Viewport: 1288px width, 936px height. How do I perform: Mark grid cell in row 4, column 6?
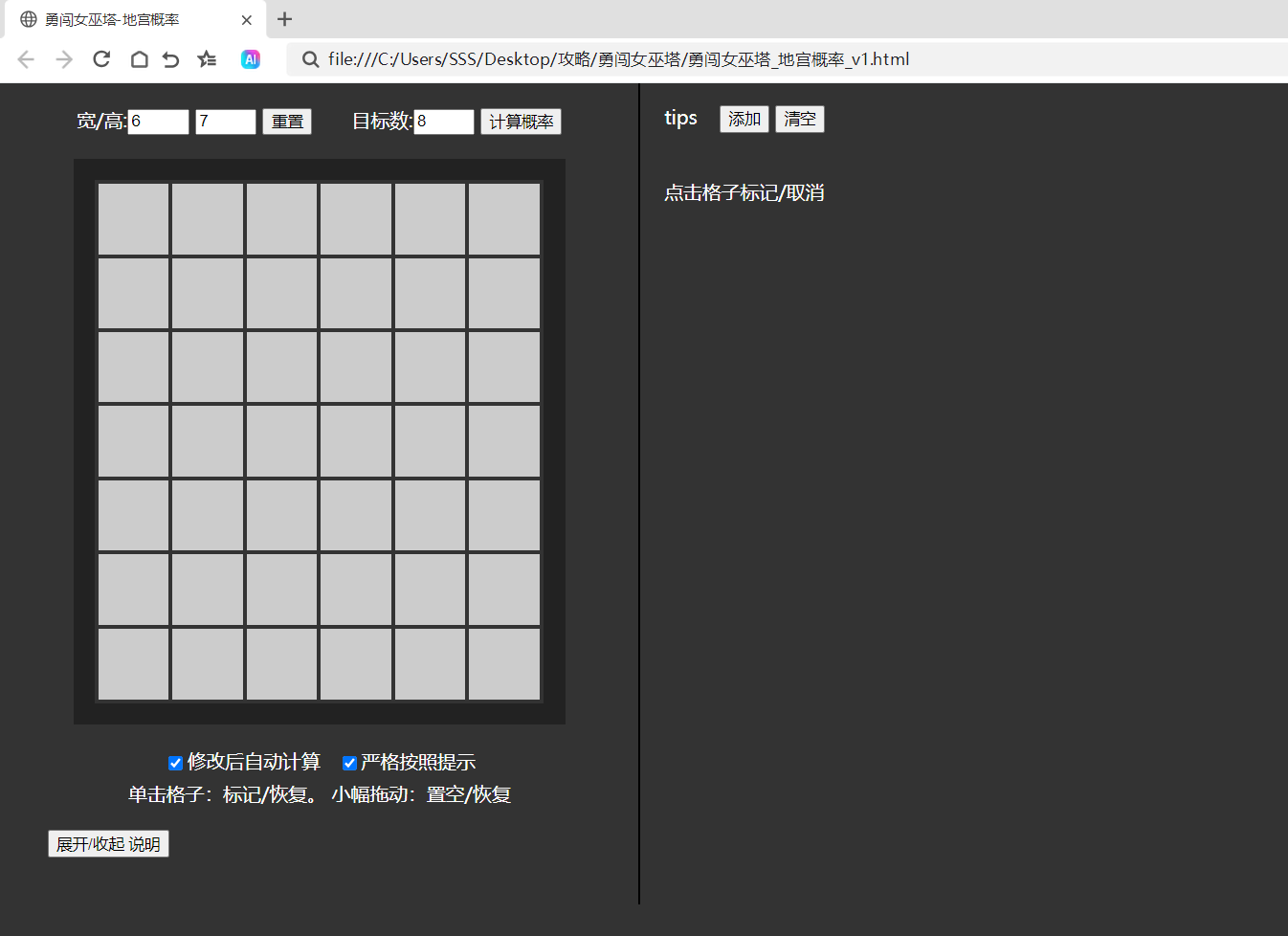(504, 441)
